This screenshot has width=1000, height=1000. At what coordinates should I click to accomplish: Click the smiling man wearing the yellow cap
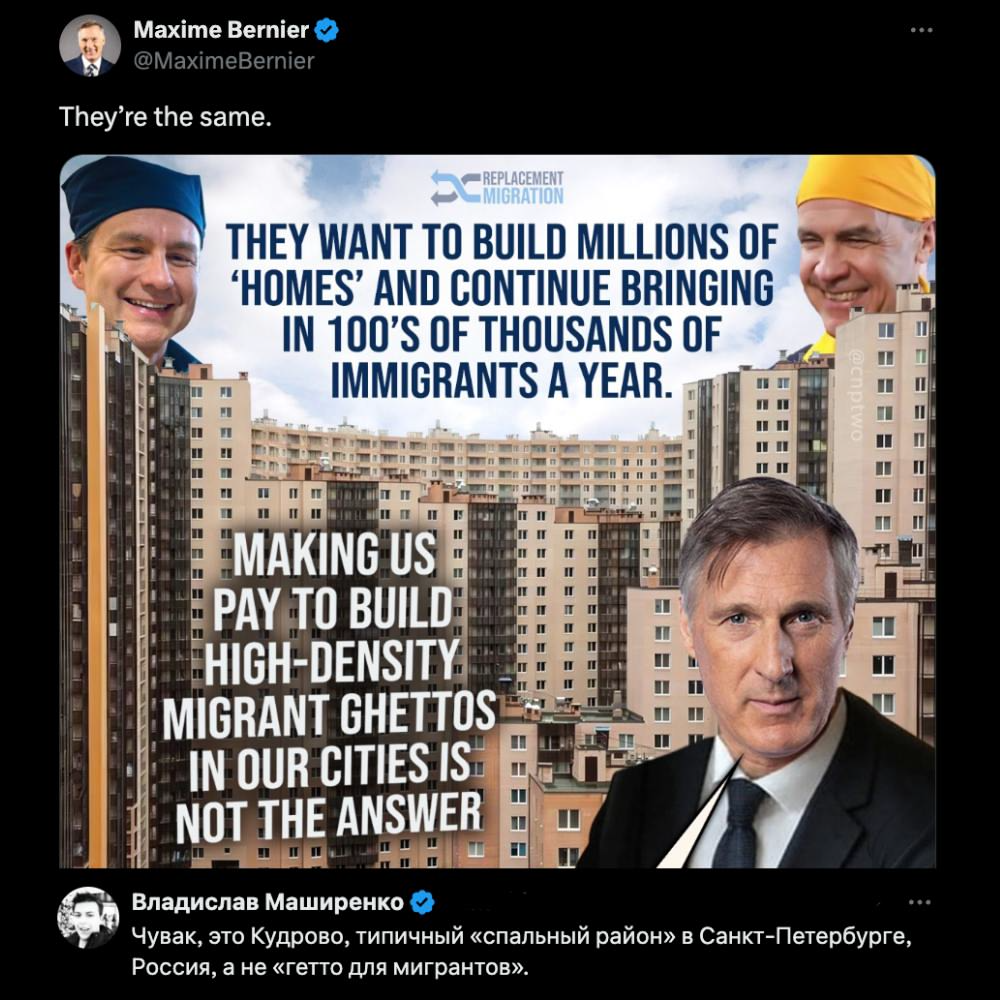(x=864, y=250)
